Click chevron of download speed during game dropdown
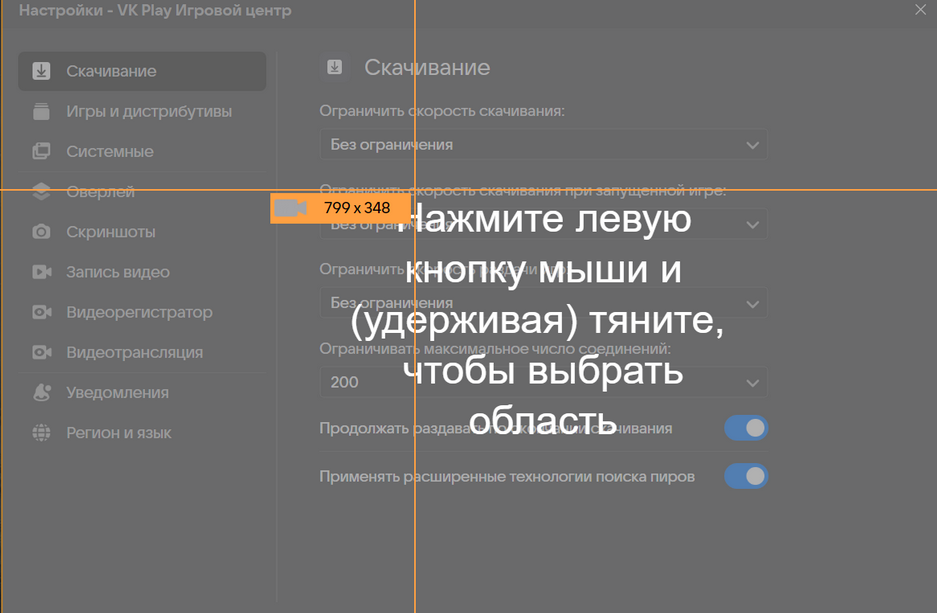The width and height of the screenshot is (937, 613). coord(753,224)
